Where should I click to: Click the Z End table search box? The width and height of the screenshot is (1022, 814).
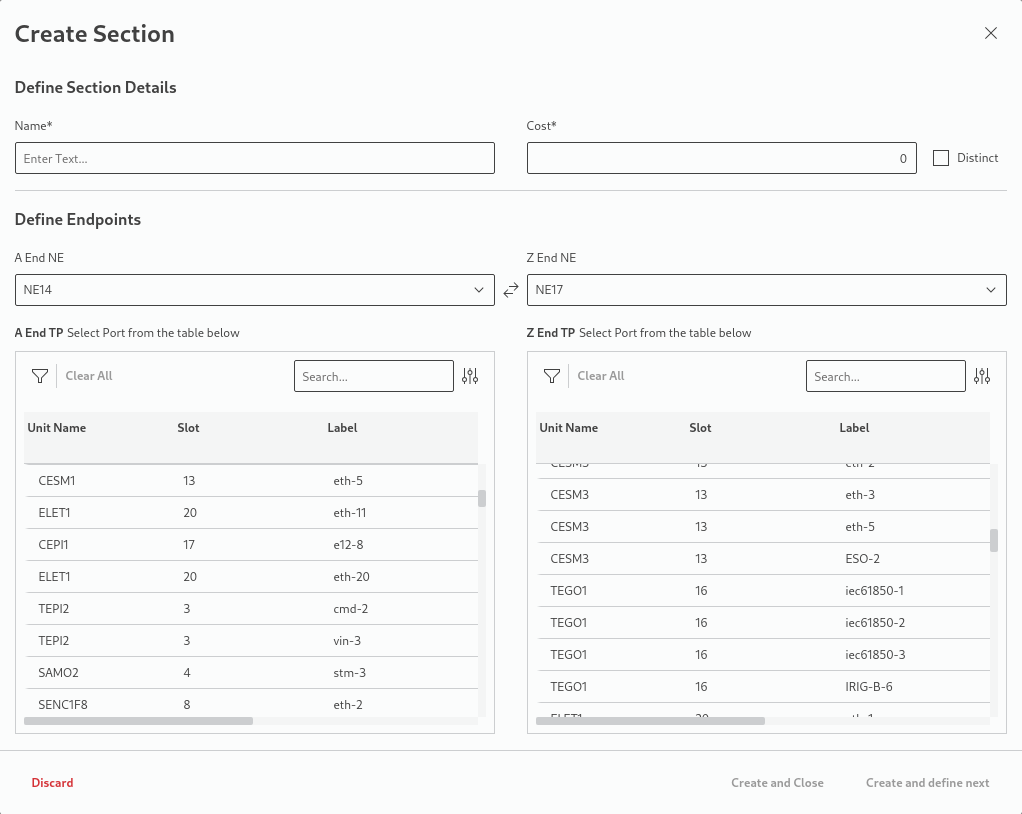tap(885, 377)
